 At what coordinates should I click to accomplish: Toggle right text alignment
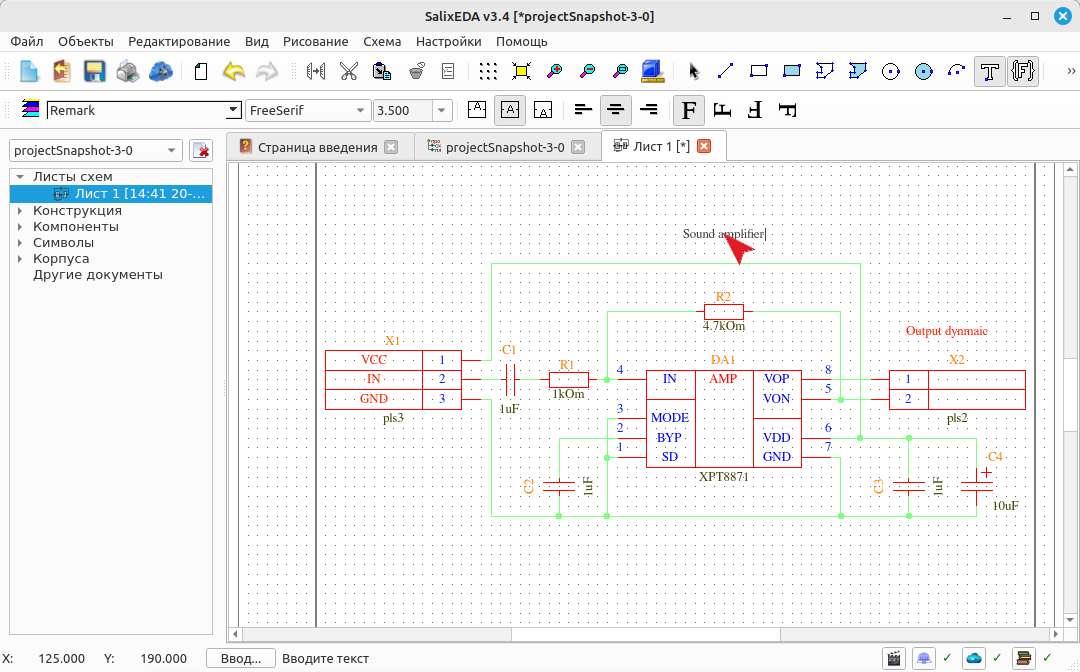[648, 109]
